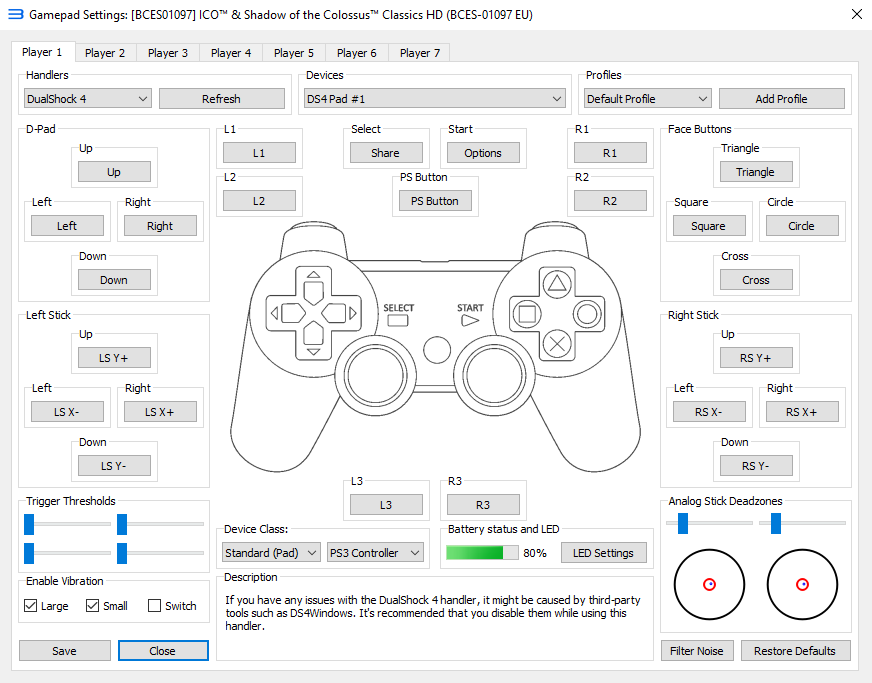Click the Close button at the bottom

point(163,651)
